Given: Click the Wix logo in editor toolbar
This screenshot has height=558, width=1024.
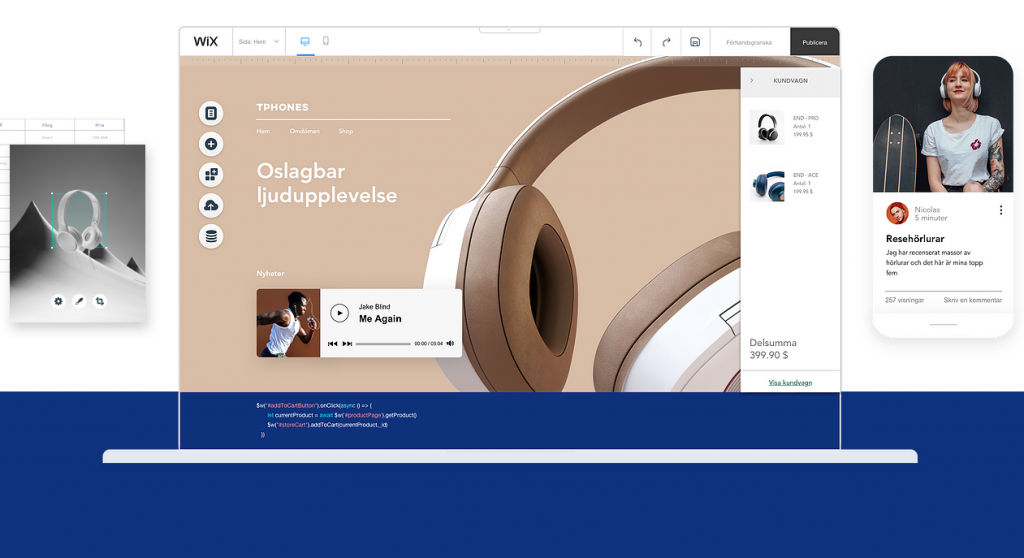Looking at the screenshot, I should 206,41.
